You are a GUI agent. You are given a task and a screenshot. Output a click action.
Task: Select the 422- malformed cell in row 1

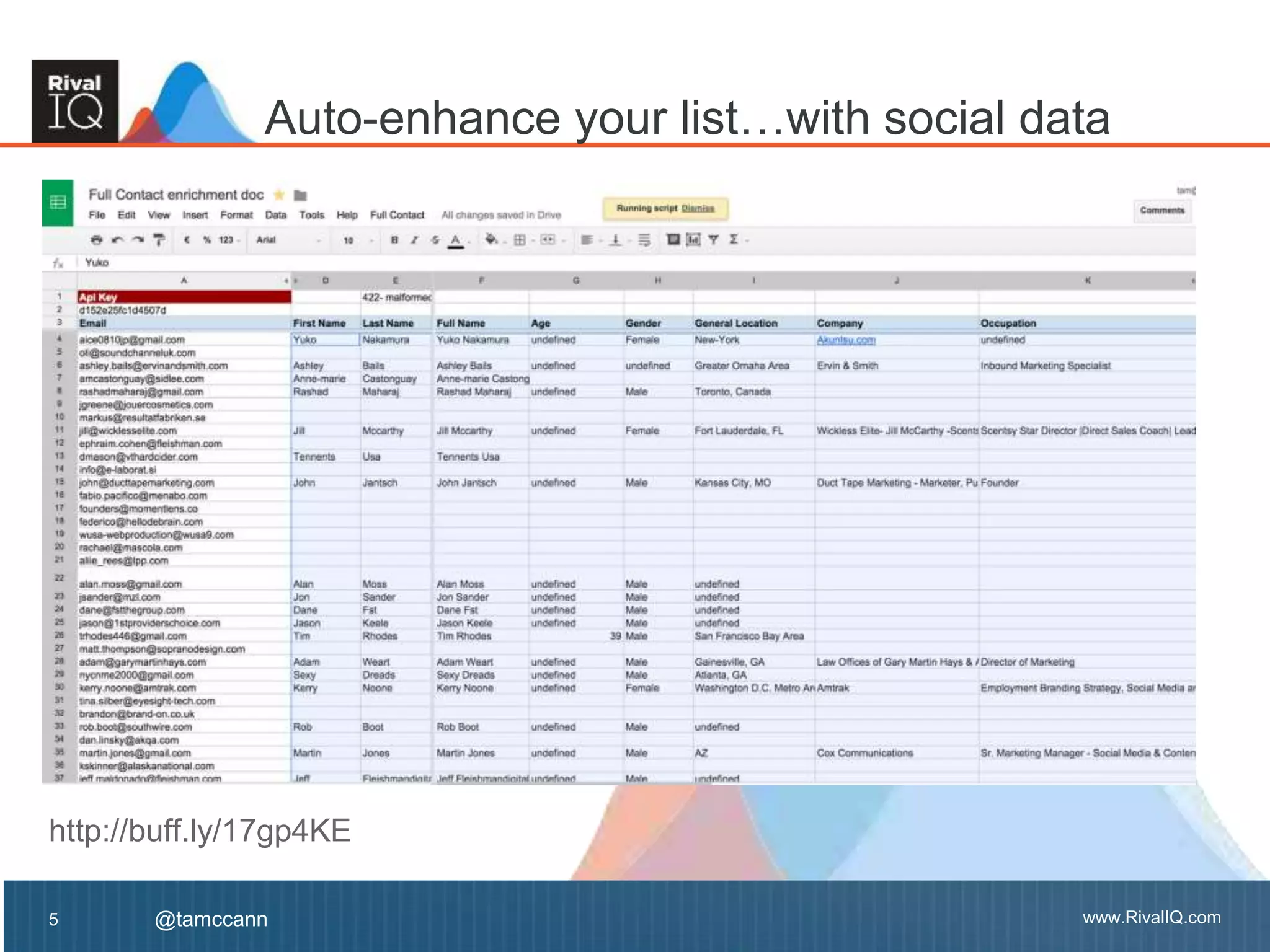pos(397,297)
